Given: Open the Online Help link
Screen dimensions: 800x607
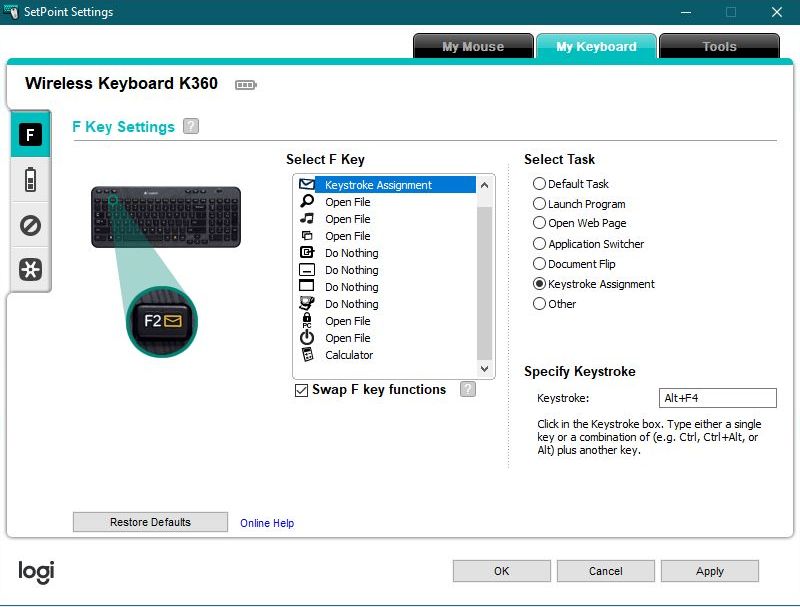Looking at the screenshot, I should [267, 523].
